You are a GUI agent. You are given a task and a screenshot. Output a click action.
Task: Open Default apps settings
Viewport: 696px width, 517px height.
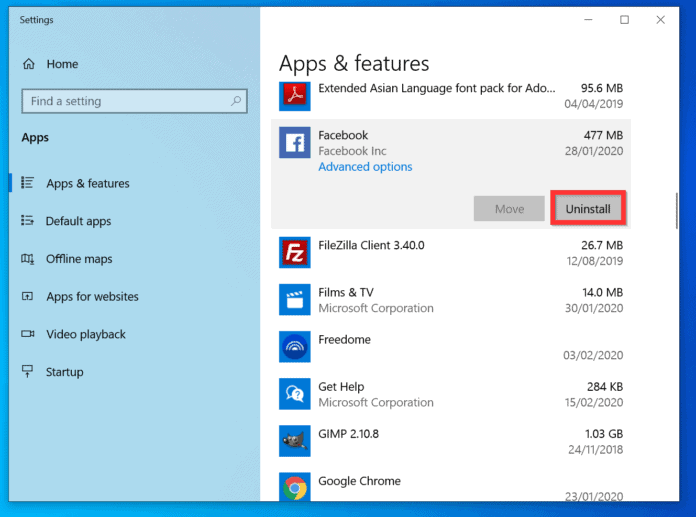click(79, 221)
